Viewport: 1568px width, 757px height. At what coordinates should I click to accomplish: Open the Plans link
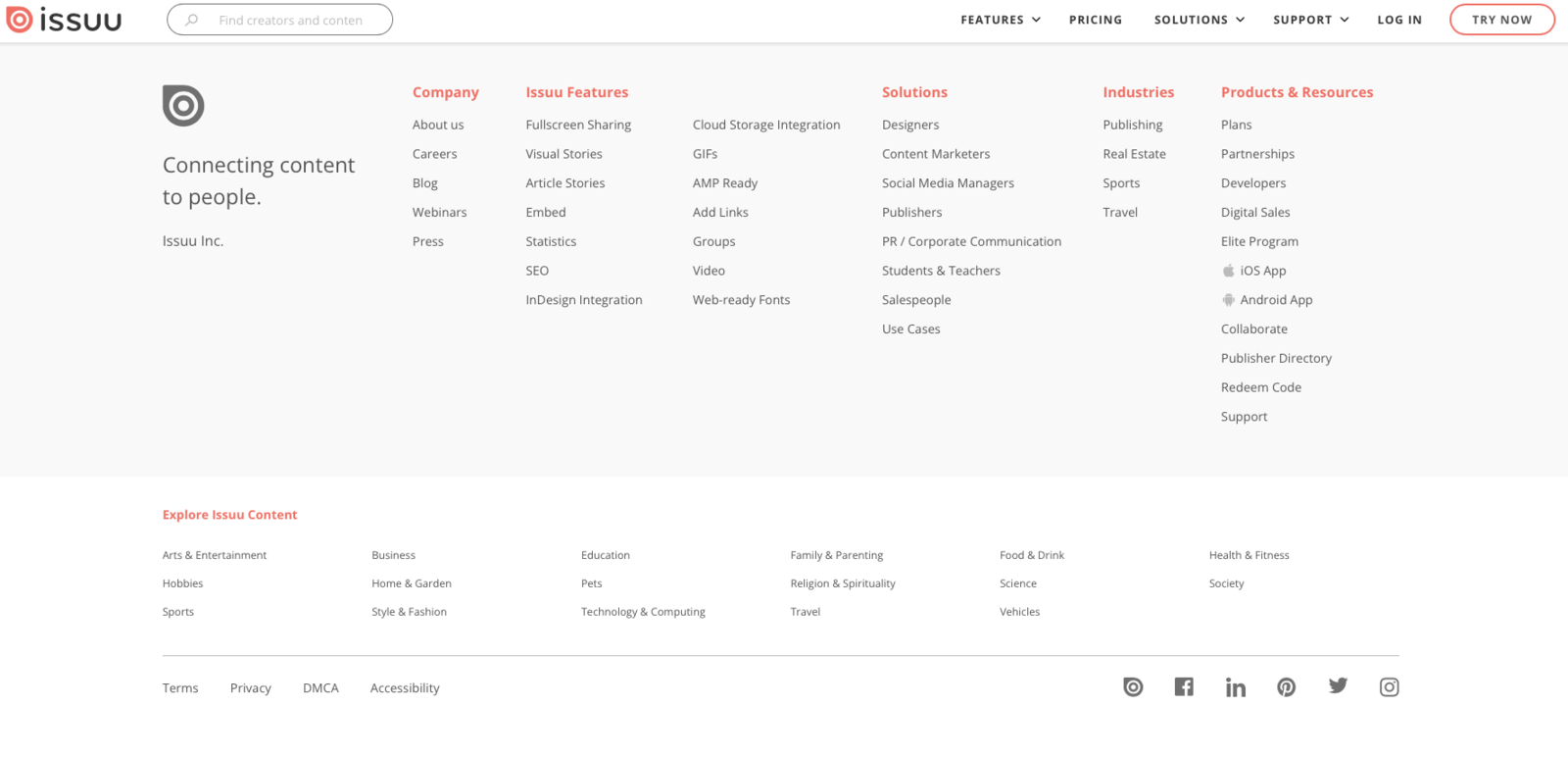[1237, 125]
